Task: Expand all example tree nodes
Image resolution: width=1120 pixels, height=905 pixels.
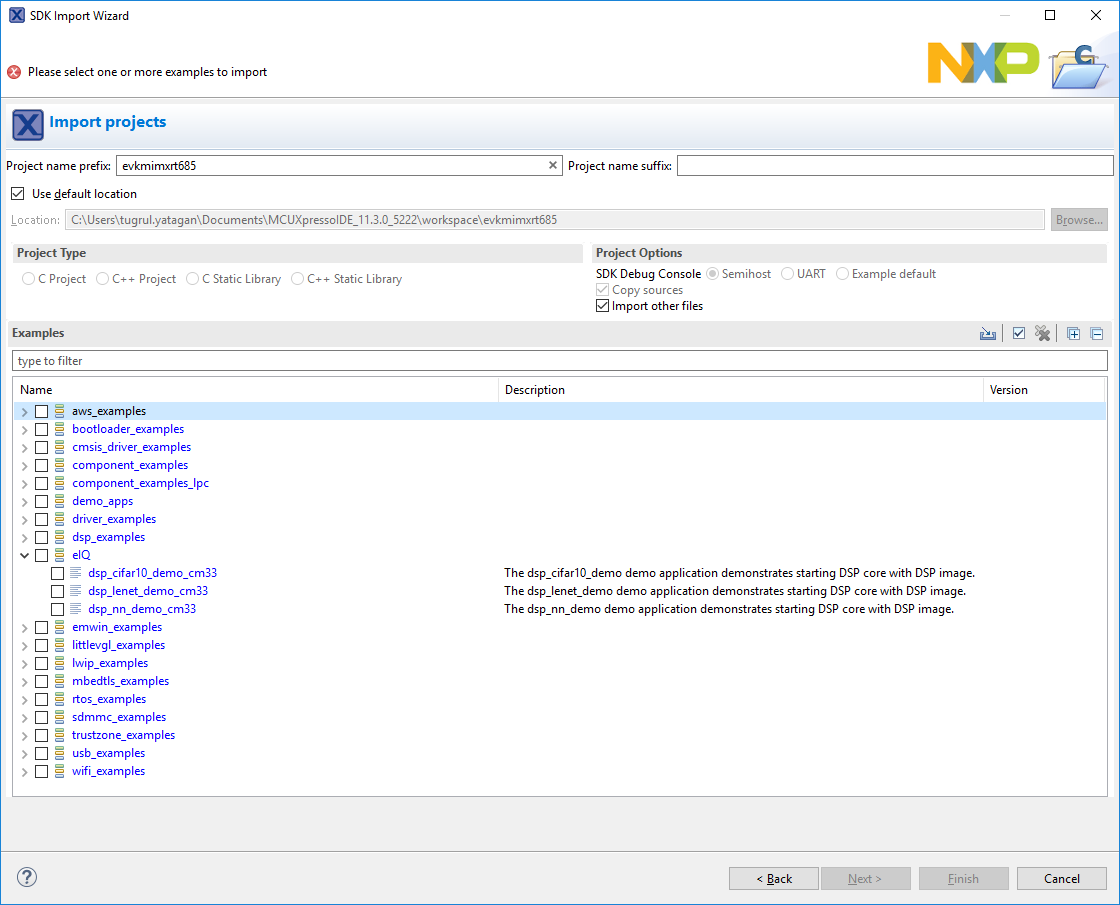Action: tap(1073, 333)
